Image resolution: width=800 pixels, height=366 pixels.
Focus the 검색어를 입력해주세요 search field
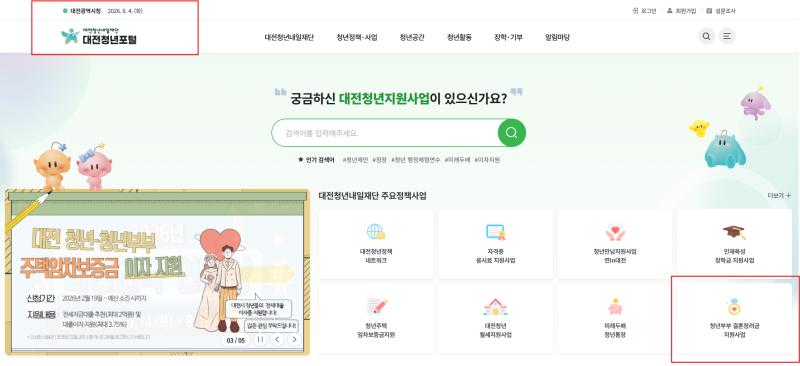pyautogui.click(x=385, y=133)
